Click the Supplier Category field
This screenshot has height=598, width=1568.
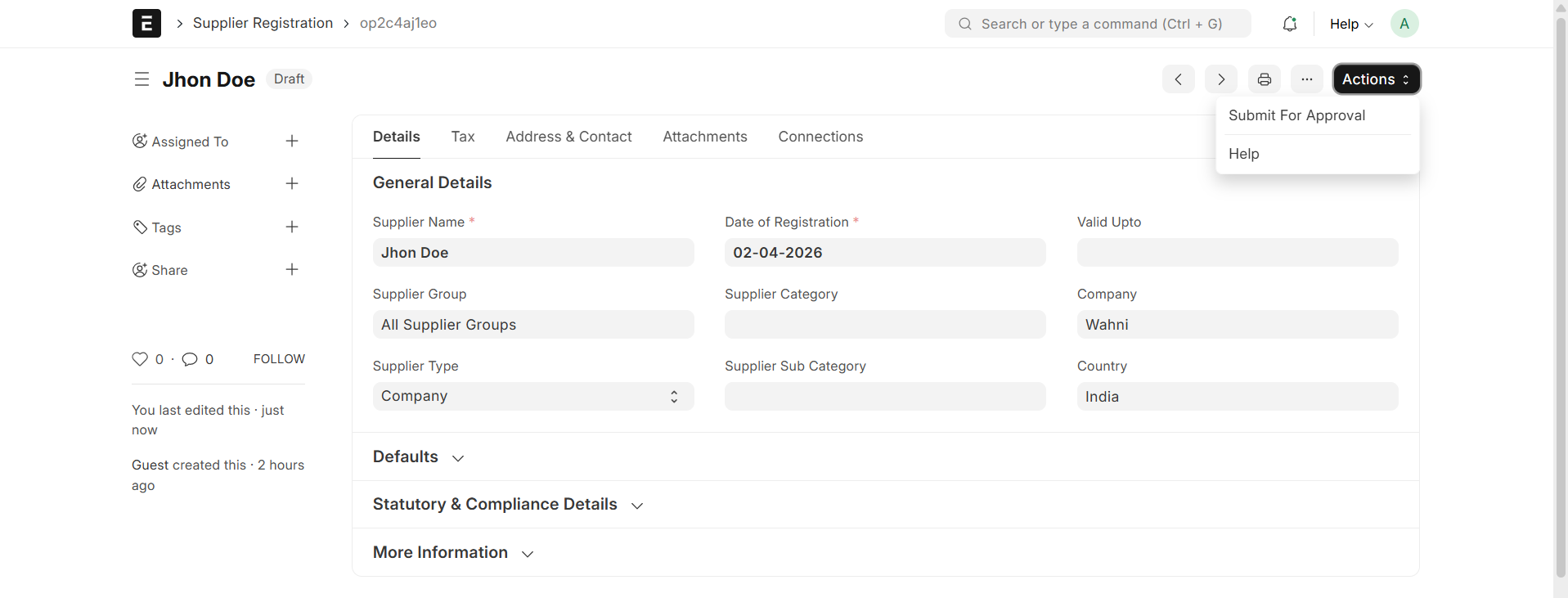click(x=885, y=325)
